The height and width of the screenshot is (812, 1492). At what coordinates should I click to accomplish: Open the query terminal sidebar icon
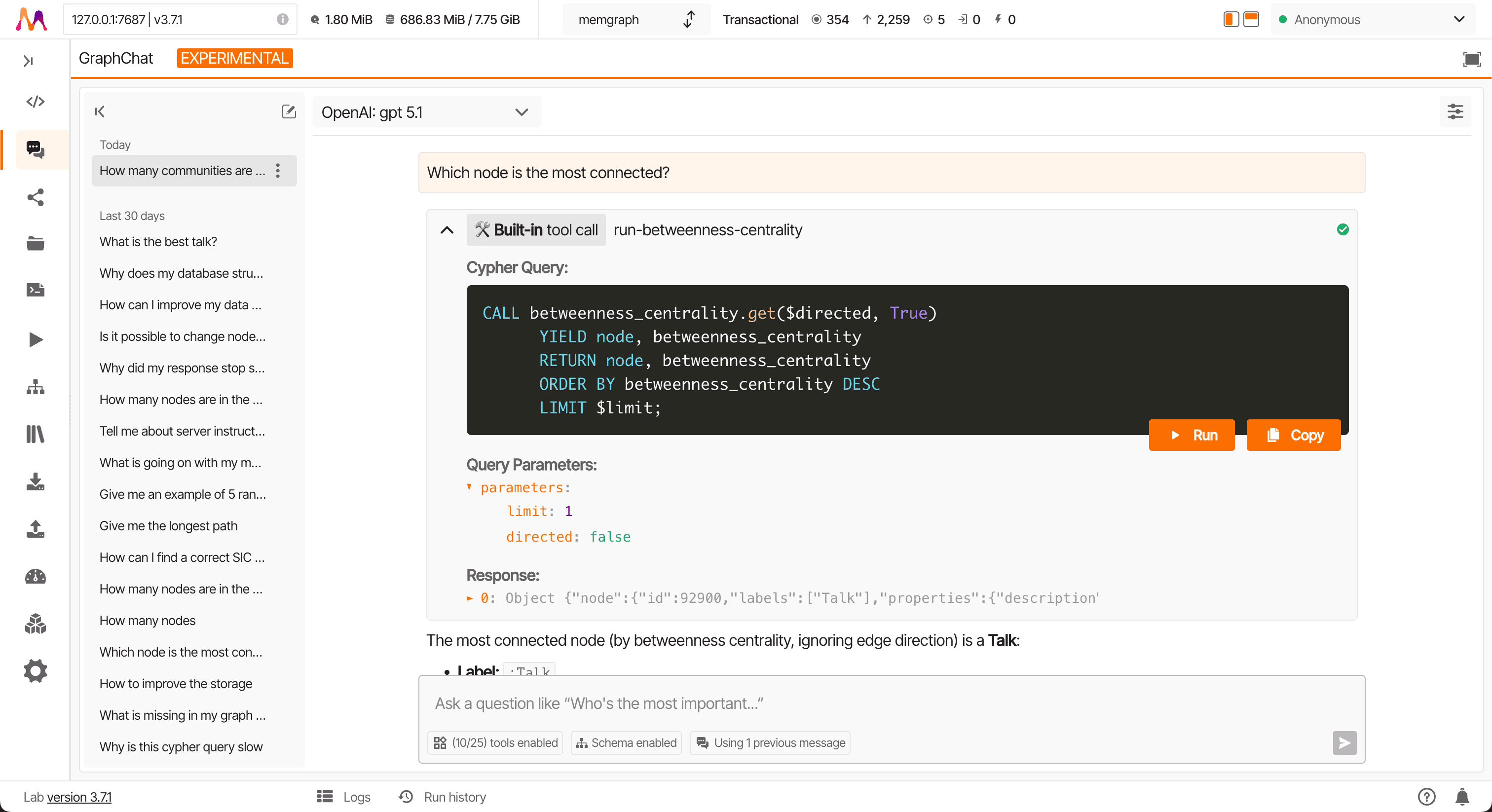pos(35,290)
